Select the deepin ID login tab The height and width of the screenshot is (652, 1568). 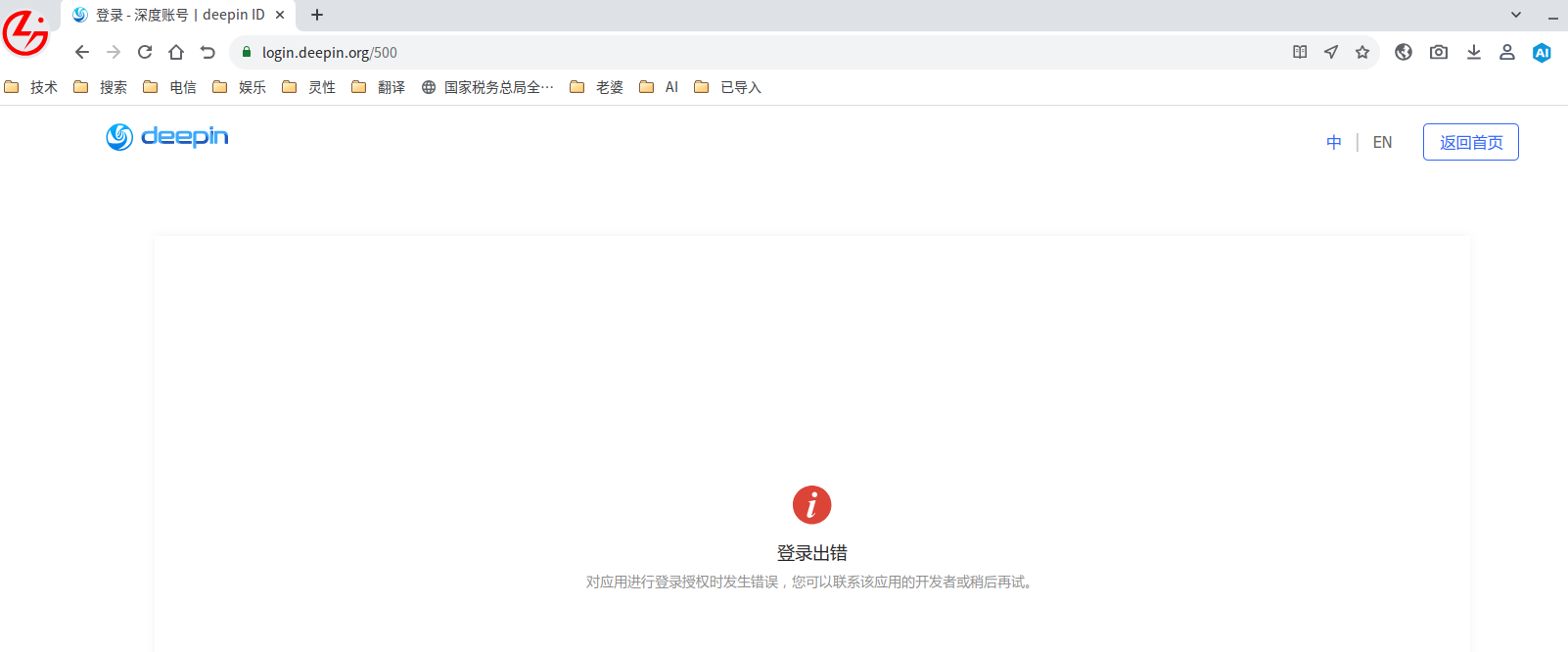point(179,15)
